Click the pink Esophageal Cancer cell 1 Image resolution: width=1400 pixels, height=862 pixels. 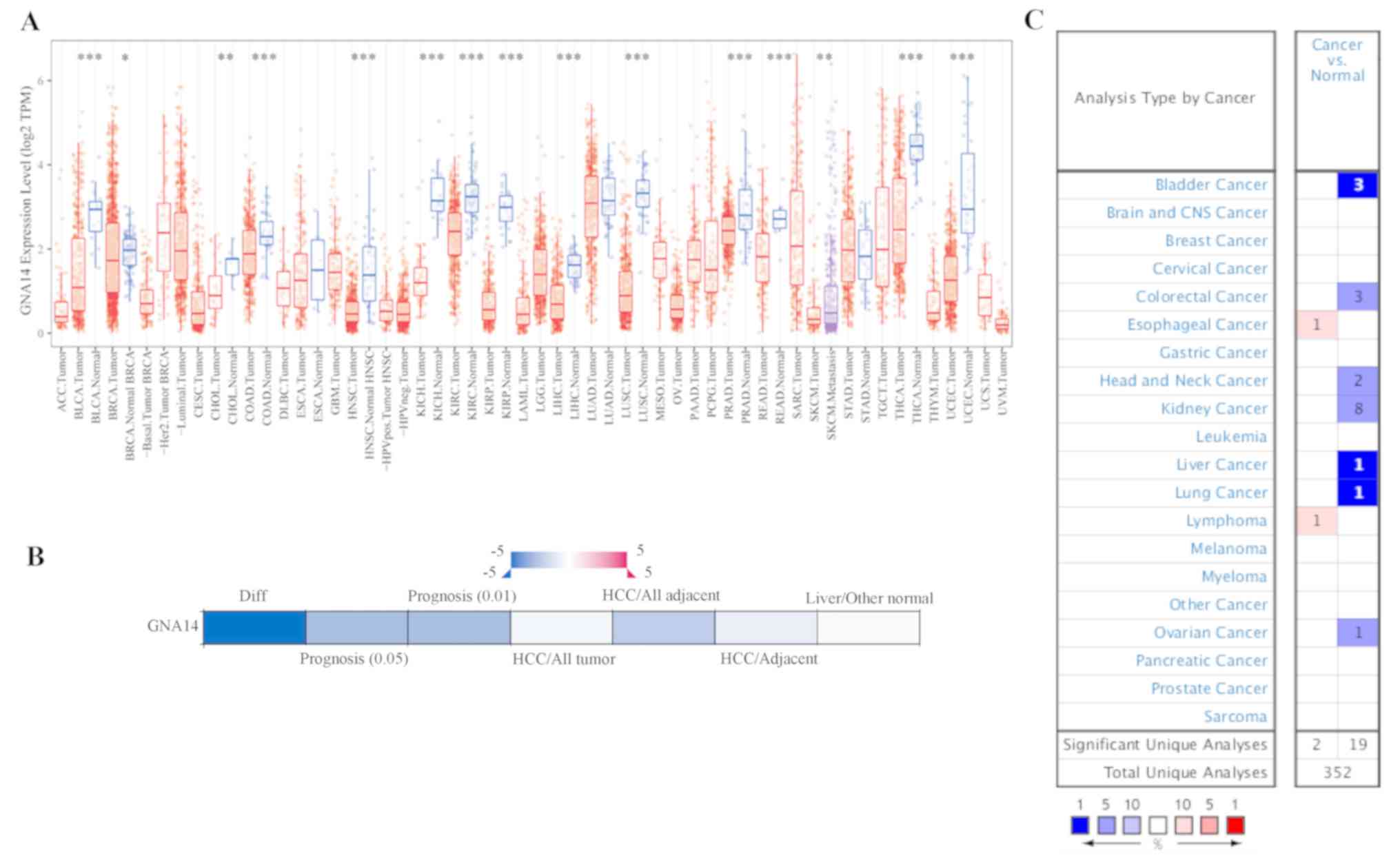click(1317, 325)
